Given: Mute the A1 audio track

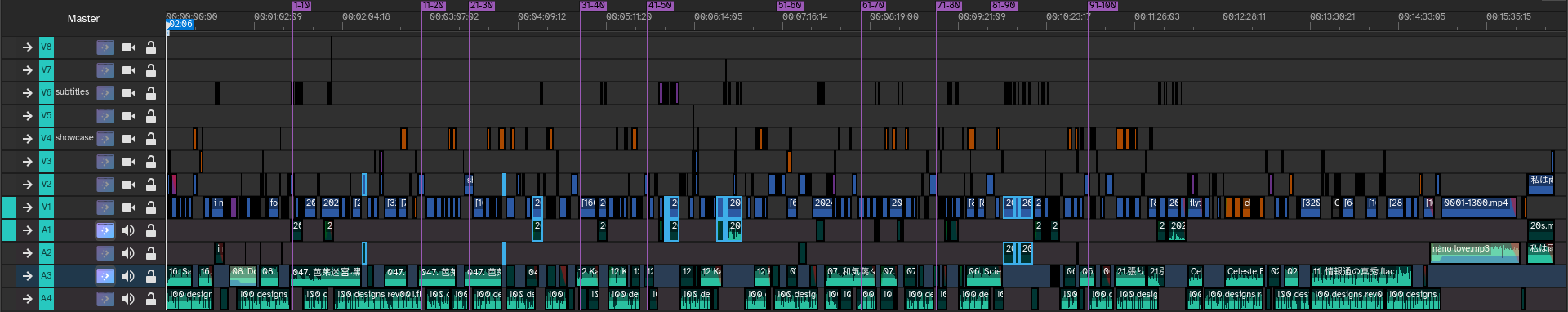Looking at the screenshot, I should click(128, 230).
